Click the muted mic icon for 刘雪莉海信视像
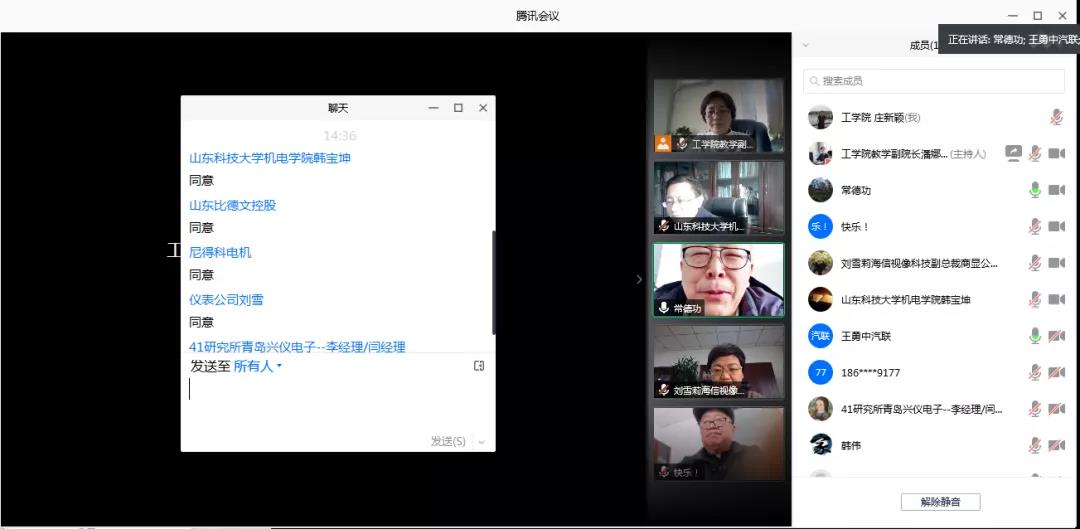The height and width of the screenshot is (529, 1080). [1035, 263]
